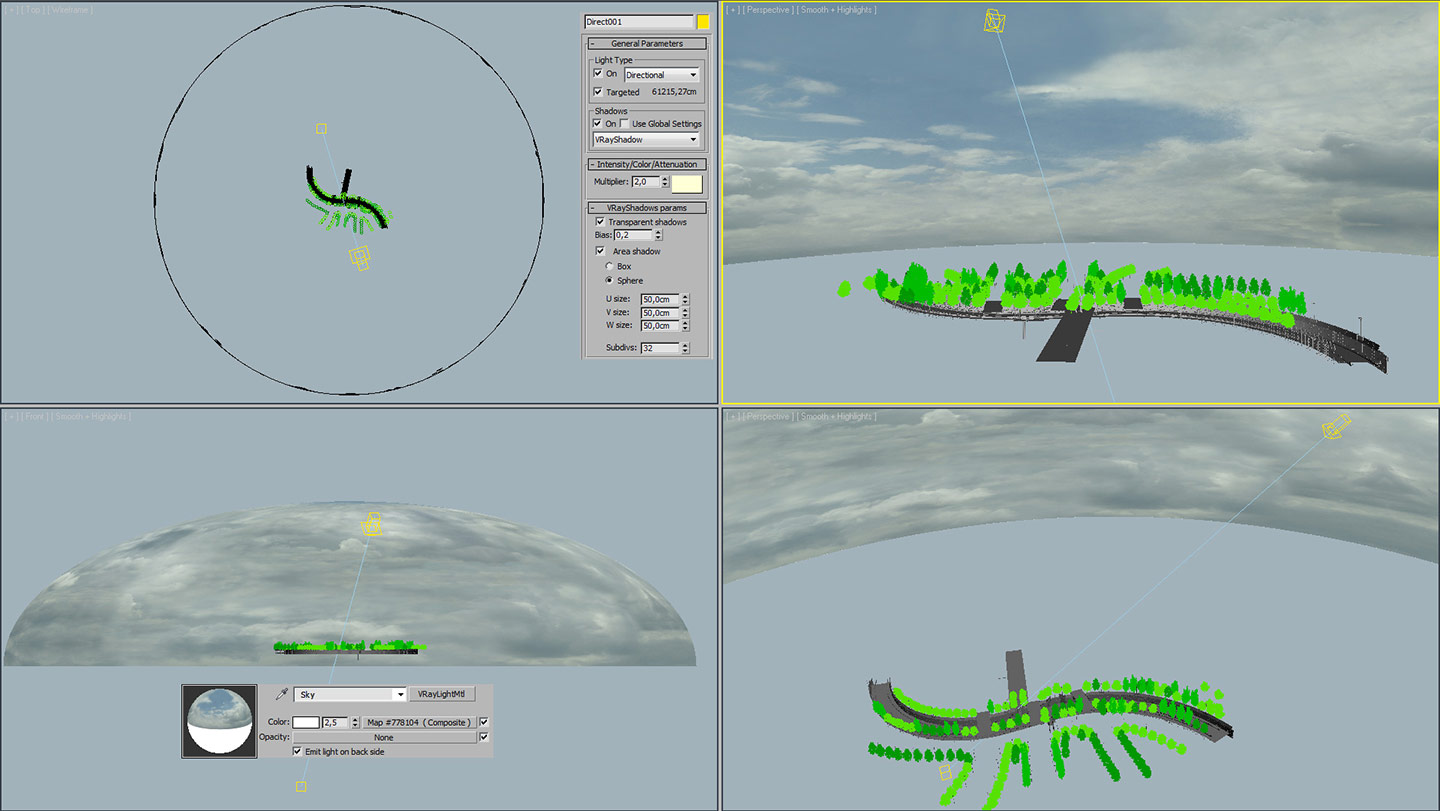Select the light target in the inactive Perspective viewport
Image resolution: width=1440 pixels, height=811 pixels.
(x=945, y=772)
